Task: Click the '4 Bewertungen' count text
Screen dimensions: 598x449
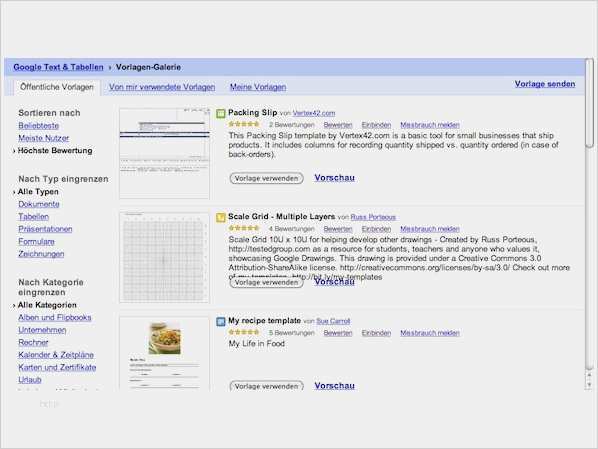Action: coord(292,229)
